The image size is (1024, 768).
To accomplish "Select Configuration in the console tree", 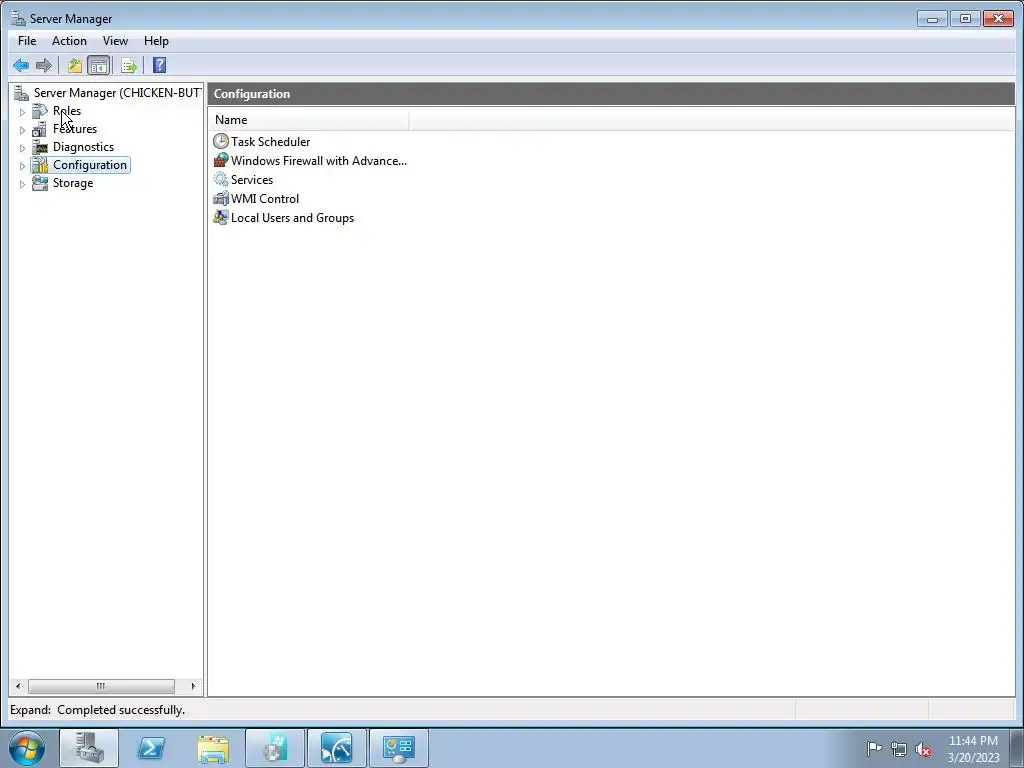I will (89, 165).
